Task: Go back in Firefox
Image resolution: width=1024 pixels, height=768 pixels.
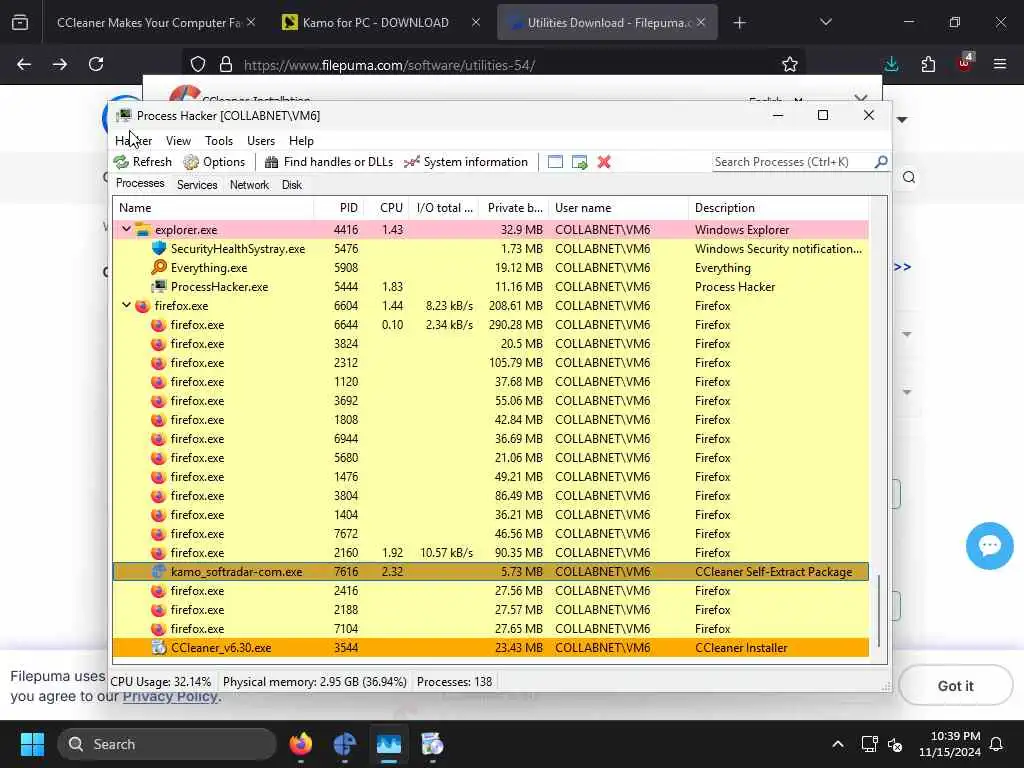Action: pos(24,64)
